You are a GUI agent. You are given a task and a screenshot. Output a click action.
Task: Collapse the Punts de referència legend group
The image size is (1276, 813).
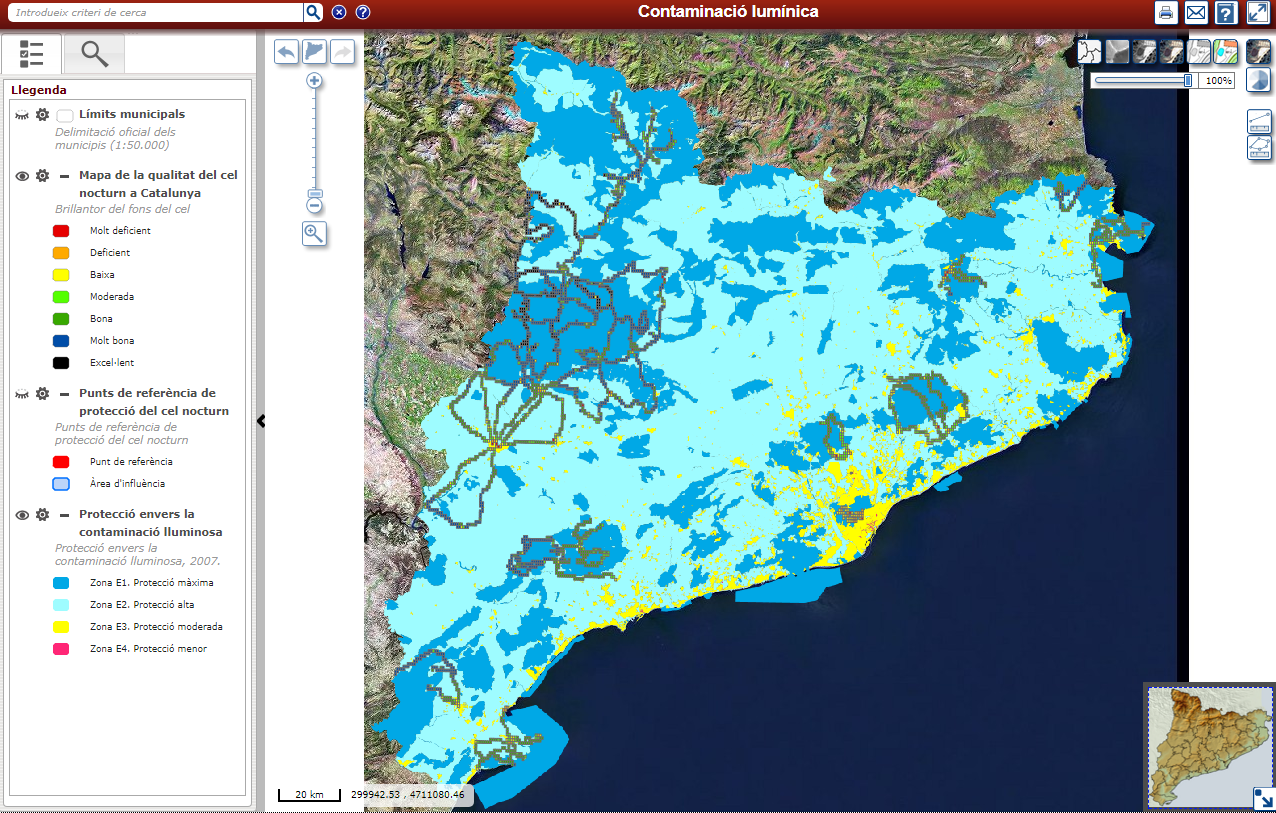pyautogui.click(x=64, y=394)
